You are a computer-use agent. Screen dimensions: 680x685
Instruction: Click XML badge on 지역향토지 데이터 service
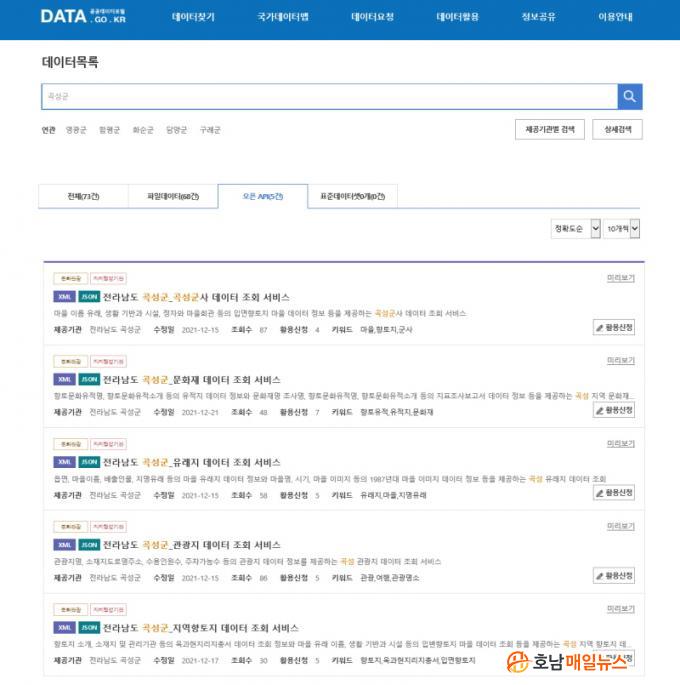pos(65,627)
